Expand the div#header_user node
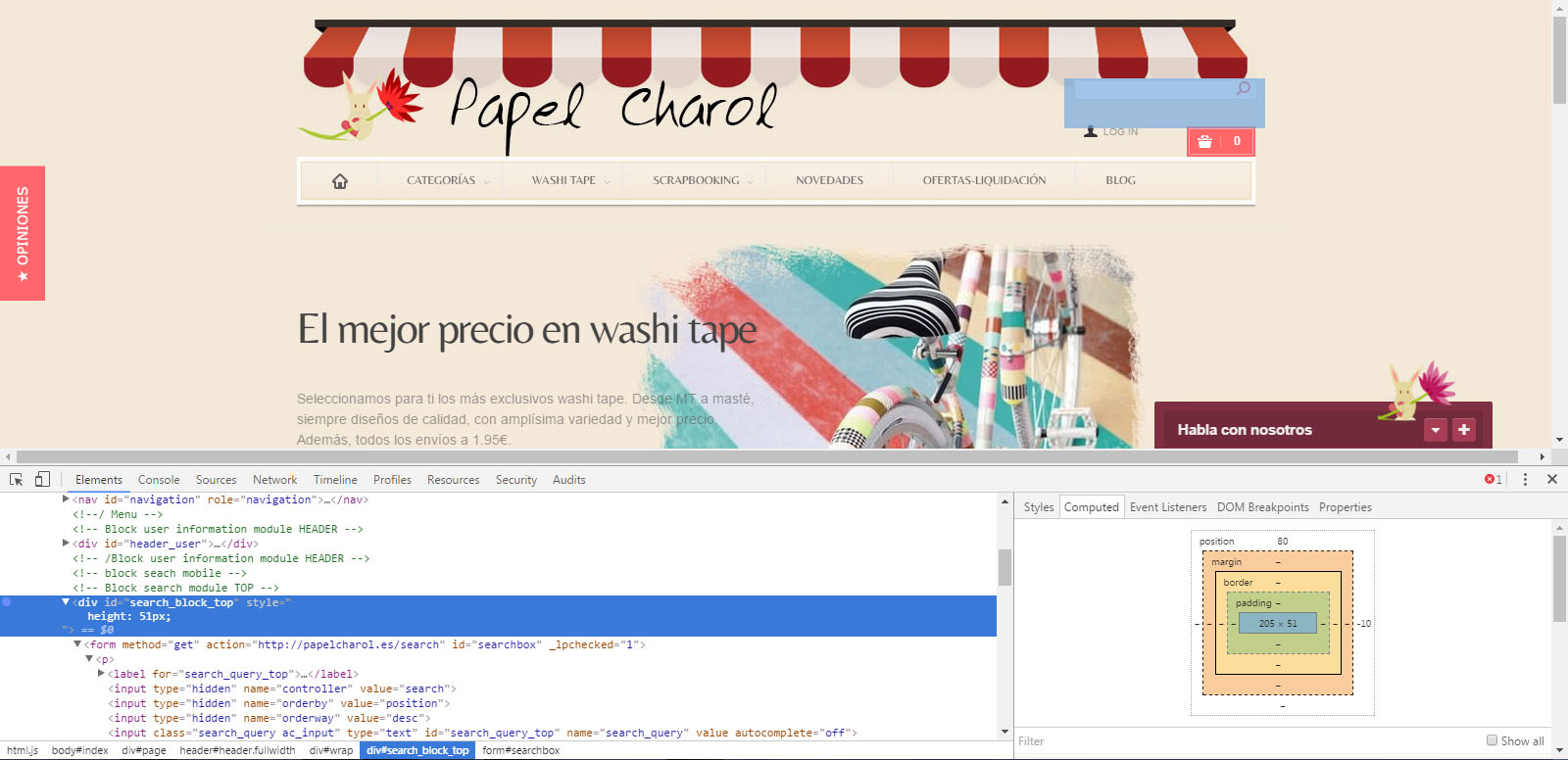1568x760 pixels. [x=66, y=544]
